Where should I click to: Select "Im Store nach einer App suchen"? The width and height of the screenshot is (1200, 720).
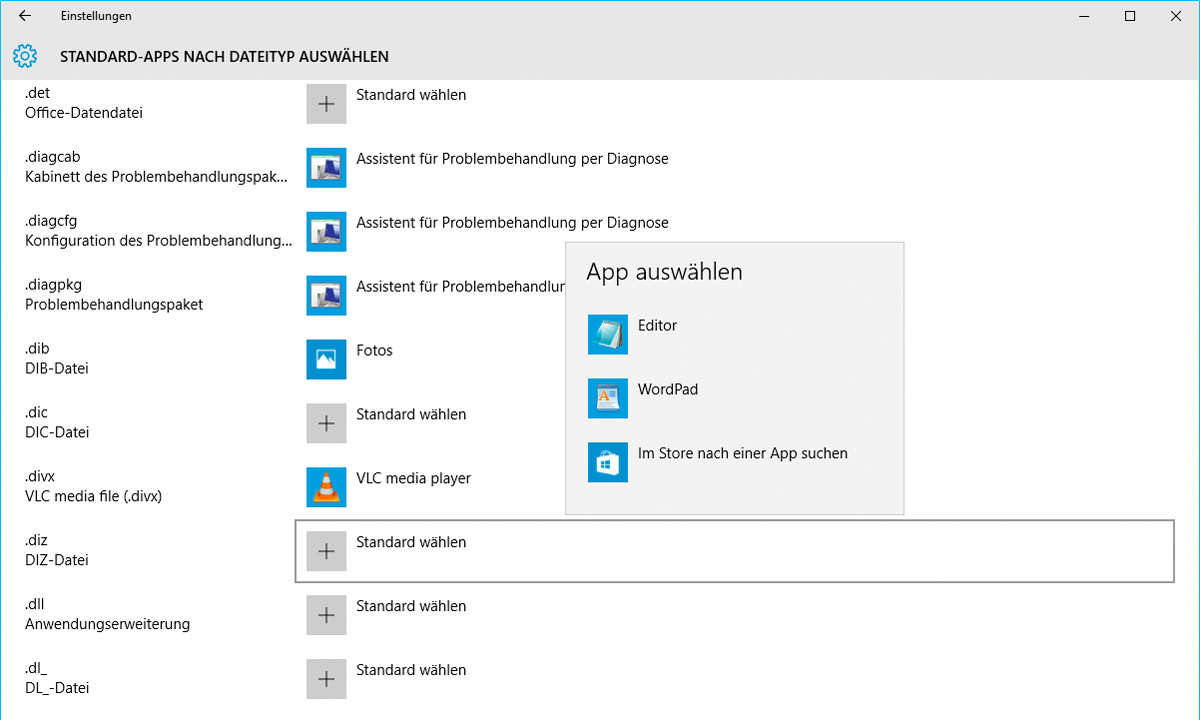pos(742,453)
